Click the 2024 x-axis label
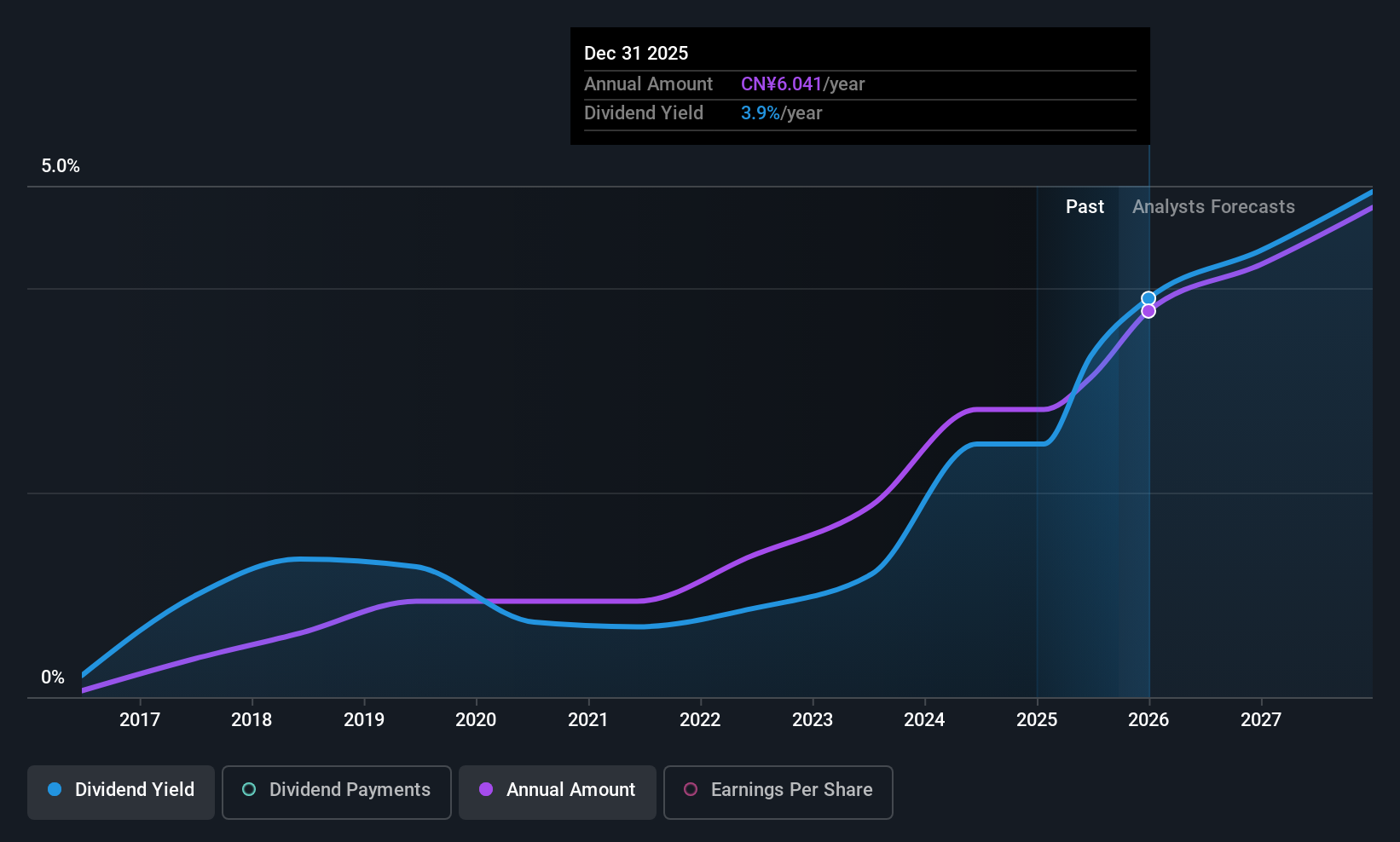The height and width of the screenshot is (842, 1400). (x=924, y=720)
